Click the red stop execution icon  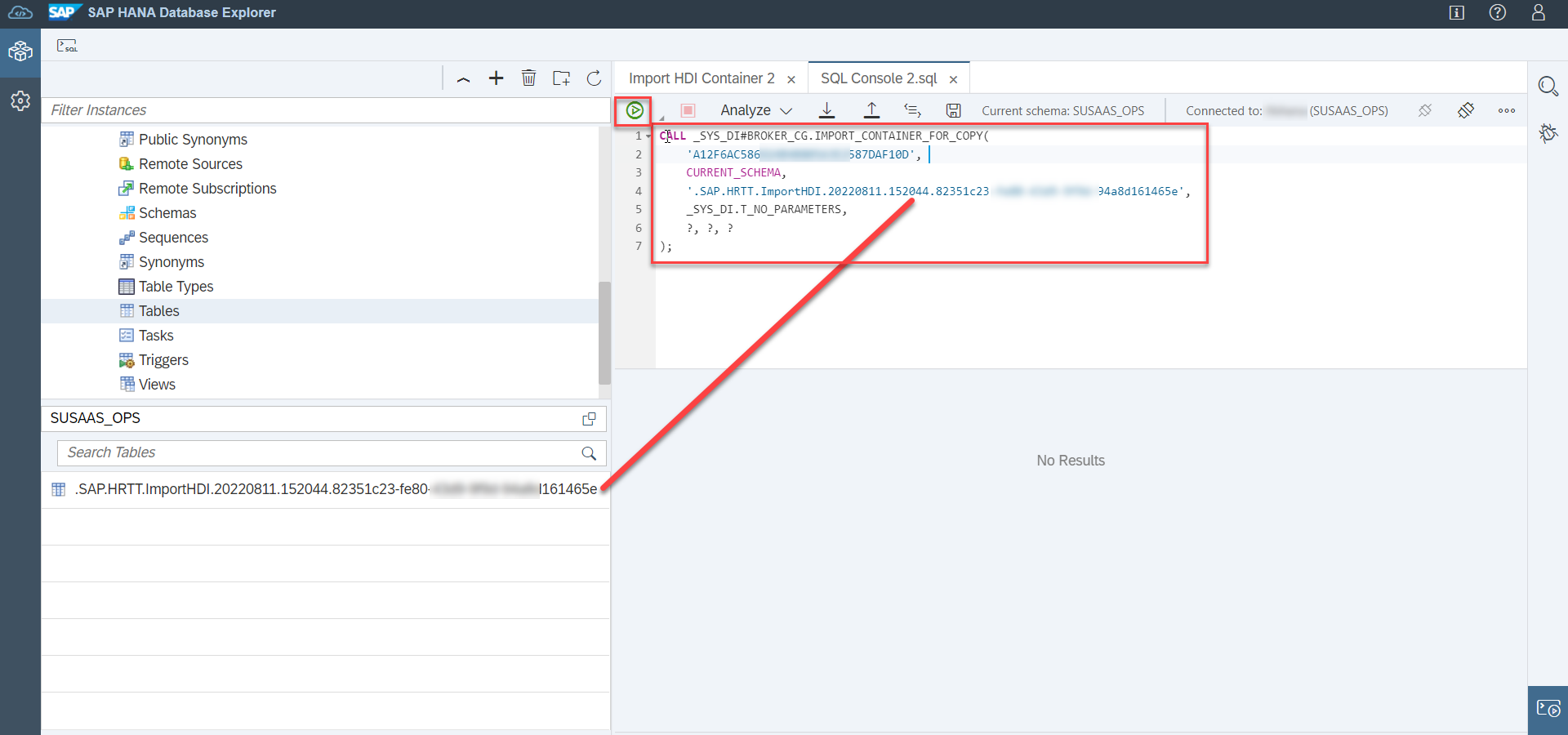[x=688, y=110]
